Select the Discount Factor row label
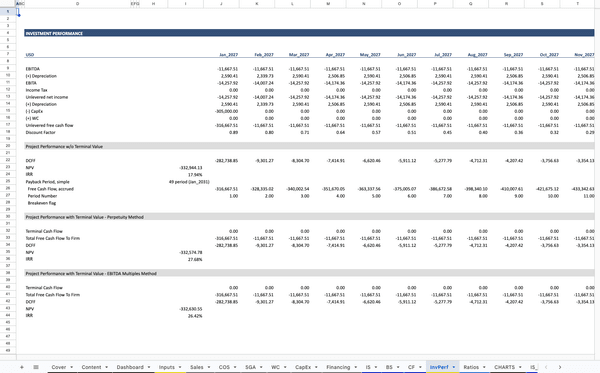600x373 pixels. [40, 132]
